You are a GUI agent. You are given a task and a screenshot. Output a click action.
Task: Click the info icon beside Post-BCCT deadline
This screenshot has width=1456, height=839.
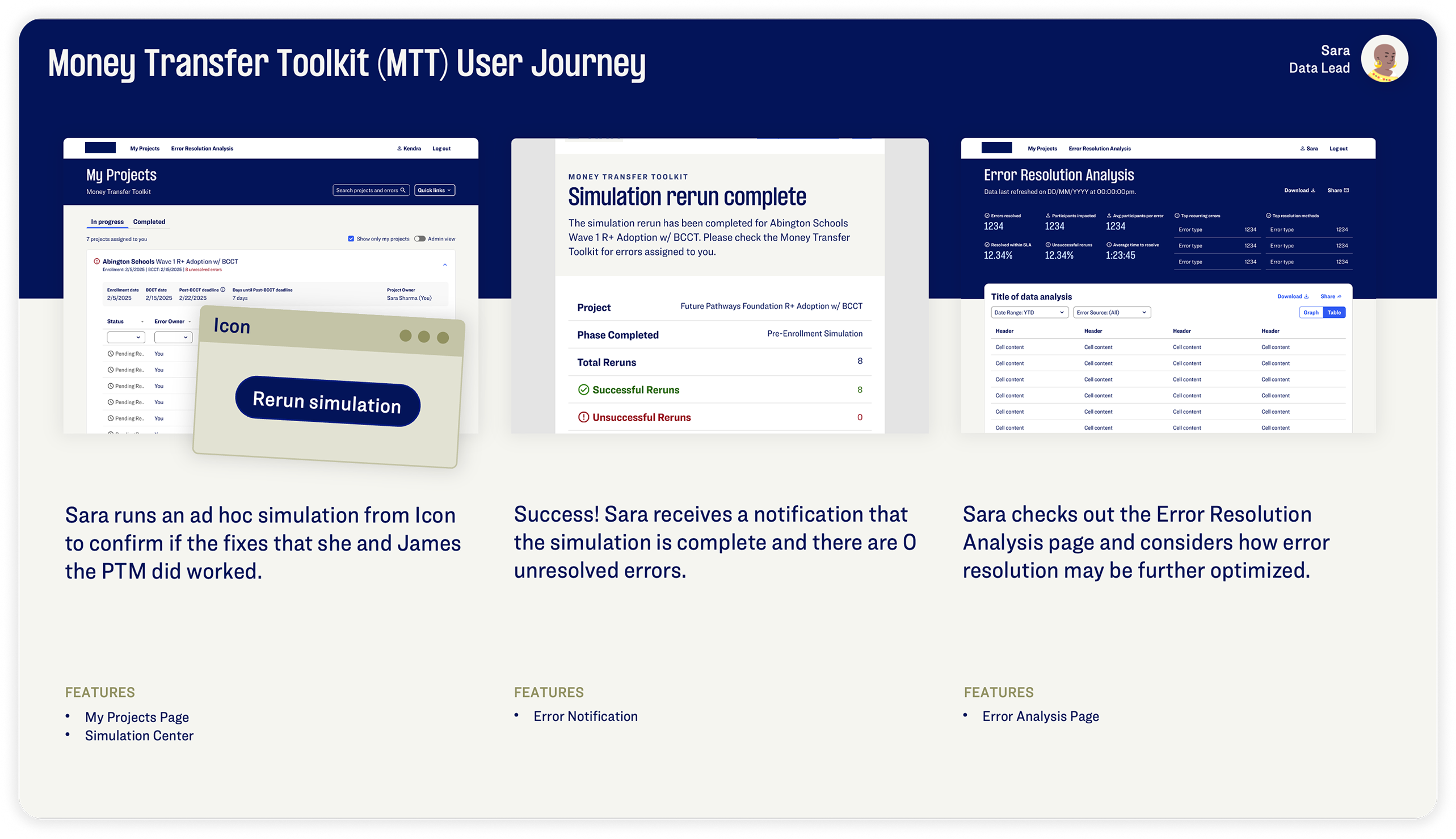coord(223,290)
